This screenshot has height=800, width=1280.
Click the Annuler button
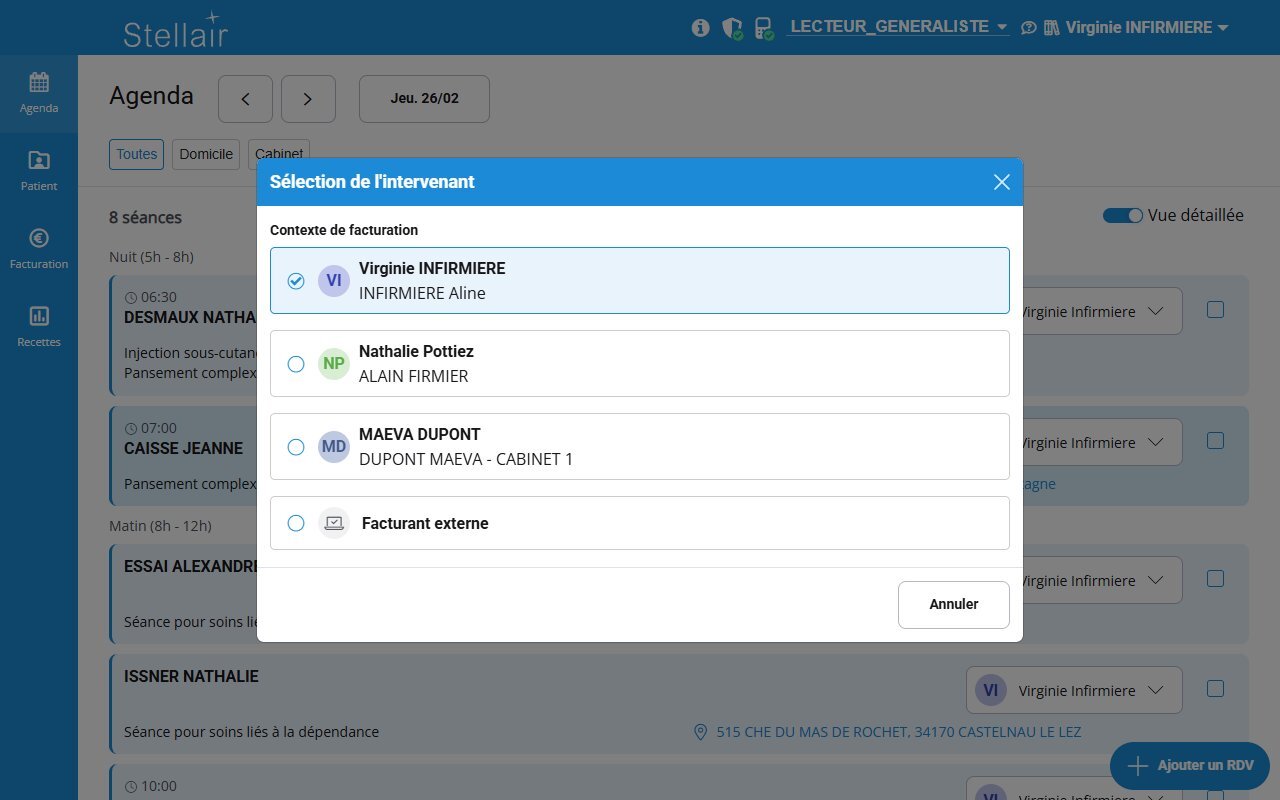pyautogui.click(x=953, y=604)
